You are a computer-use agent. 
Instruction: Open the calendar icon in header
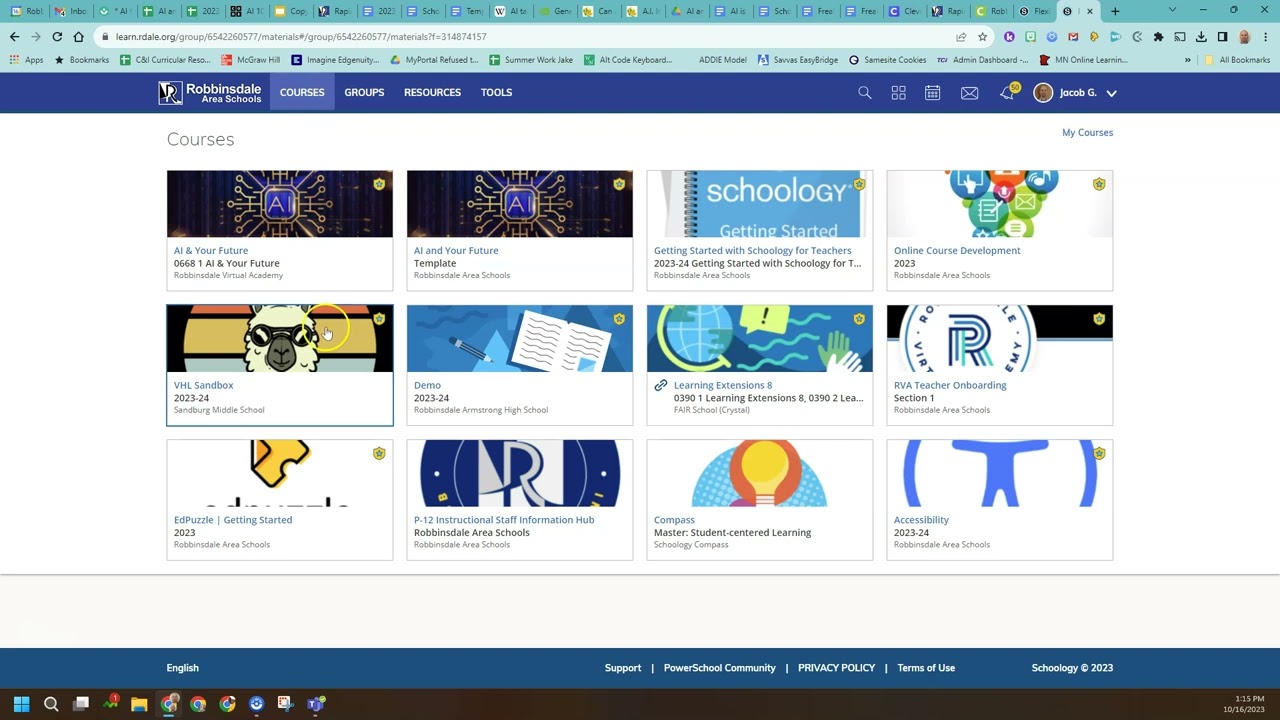(932, 93)
